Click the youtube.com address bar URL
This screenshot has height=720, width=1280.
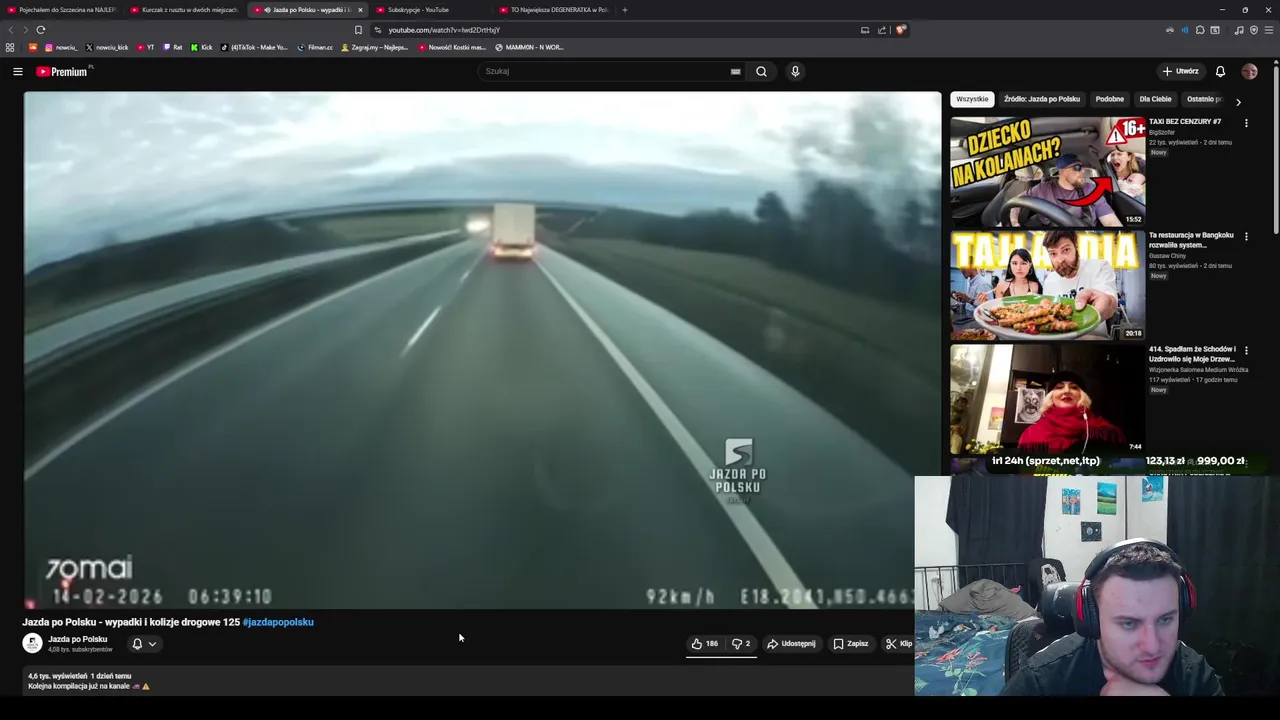click(444, 30)
